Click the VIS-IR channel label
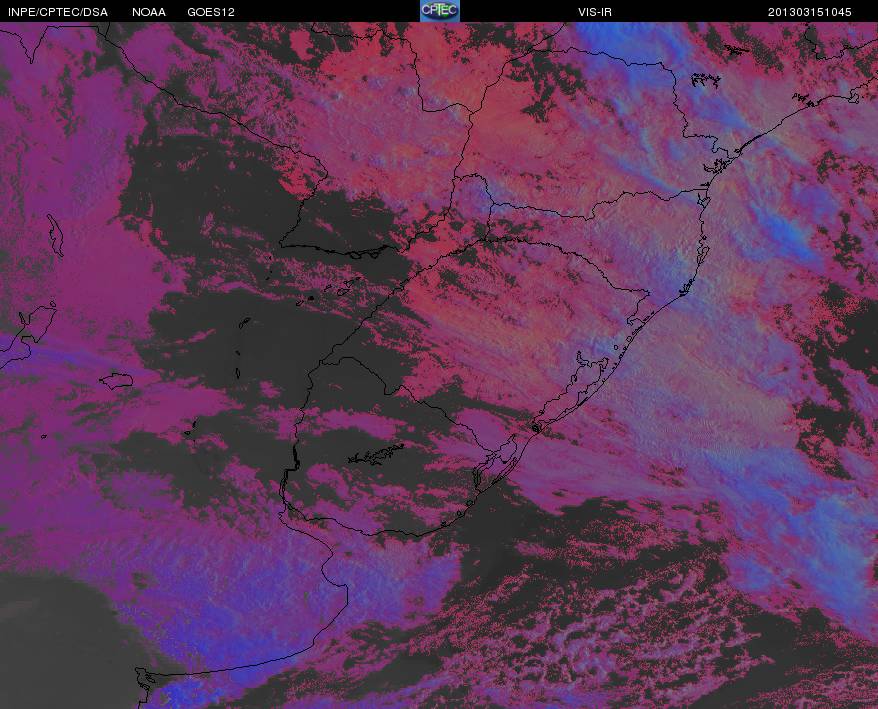 [595, 12]
